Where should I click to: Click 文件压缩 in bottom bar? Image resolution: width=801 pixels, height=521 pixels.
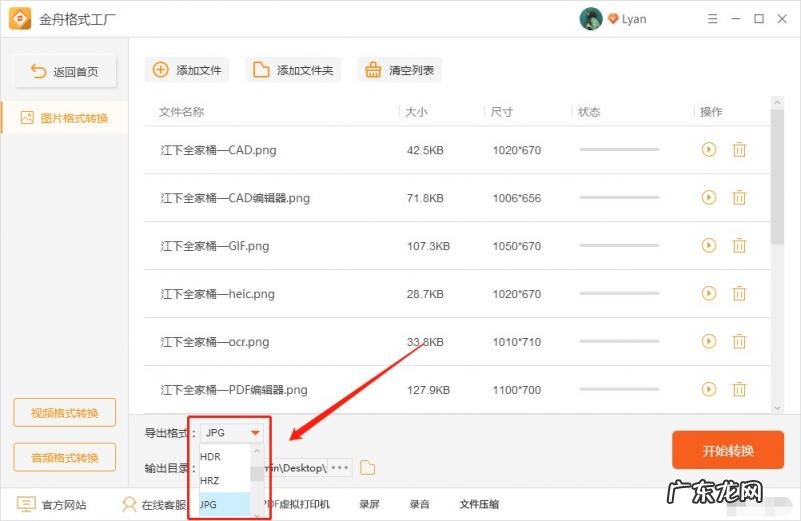pyautogui.click(x=479, y=505)
